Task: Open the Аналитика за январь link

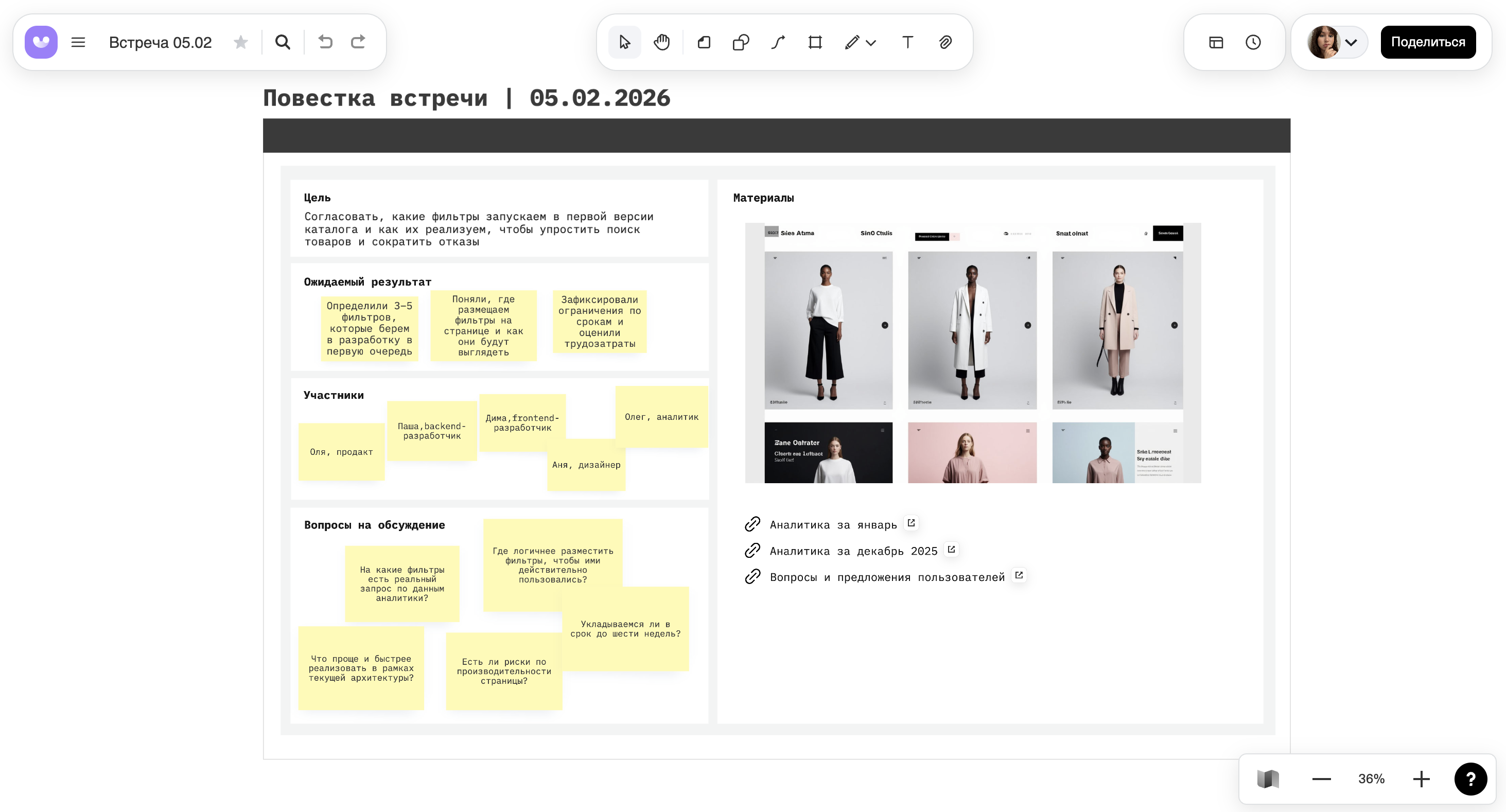Action: (x=832, y=524)
